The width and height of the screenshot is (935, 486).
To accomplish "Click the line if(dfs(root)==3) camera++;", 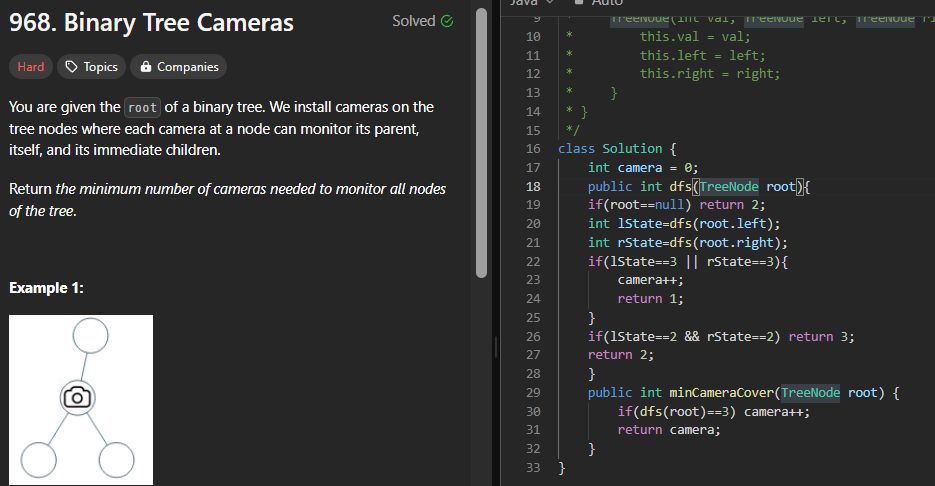I will click(x=714, y=412).
